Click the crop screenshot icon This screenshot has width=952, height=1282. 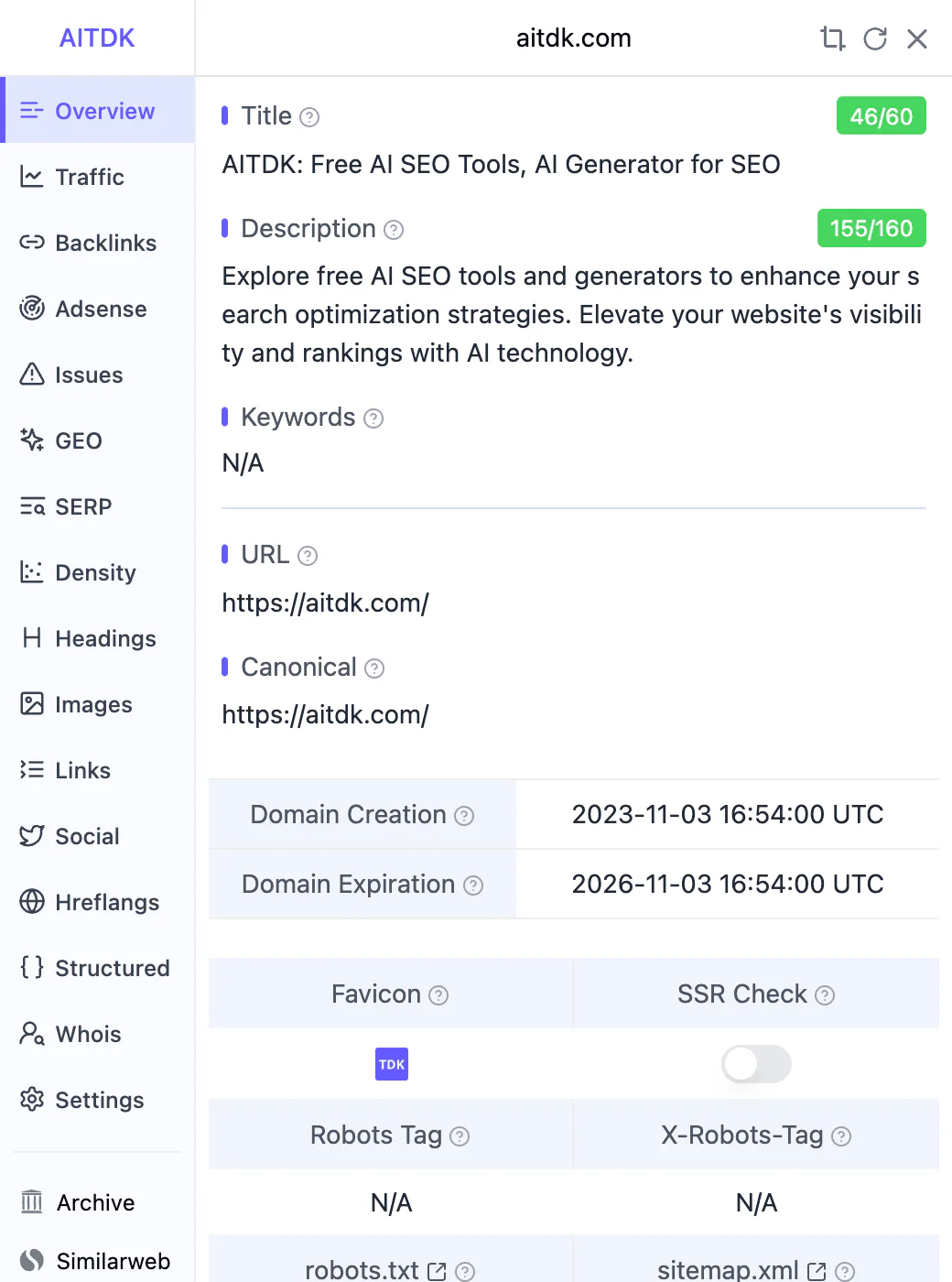pyautogui.click(x=832, y=38)
